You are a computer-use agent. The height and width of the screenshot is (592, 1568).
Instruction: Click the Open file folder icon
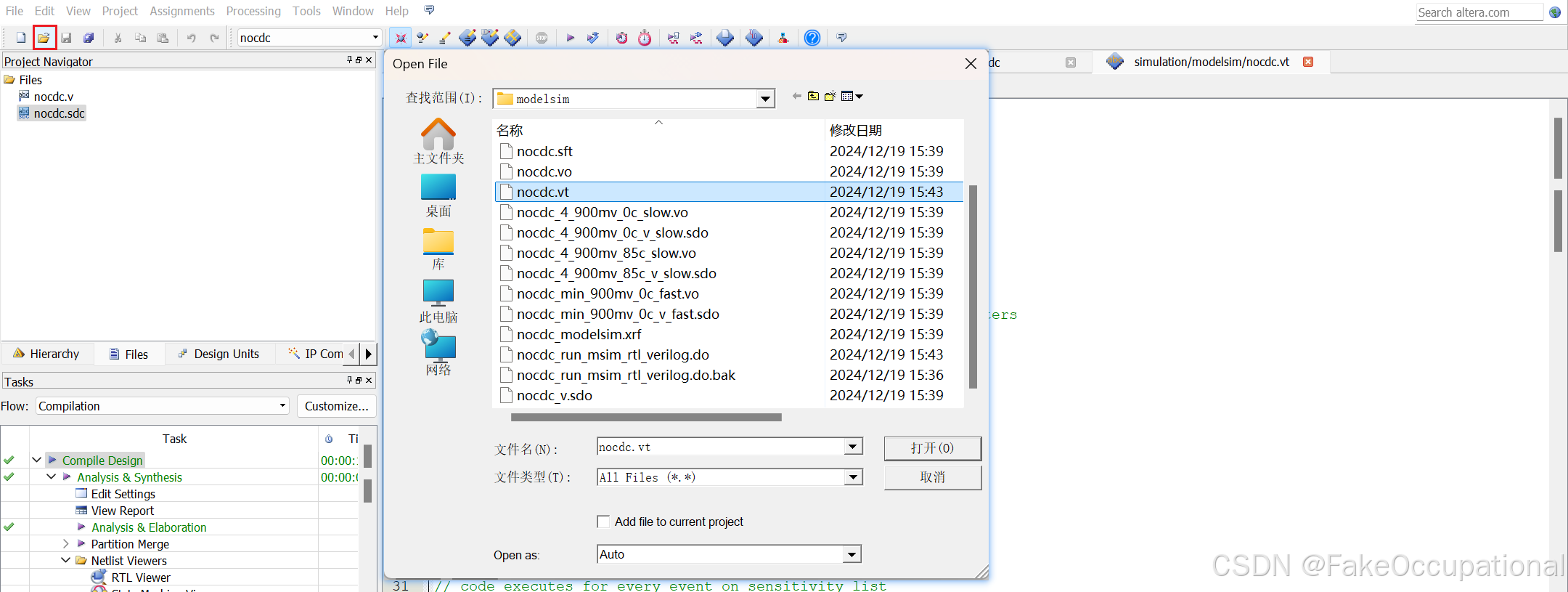click(44, 38)
